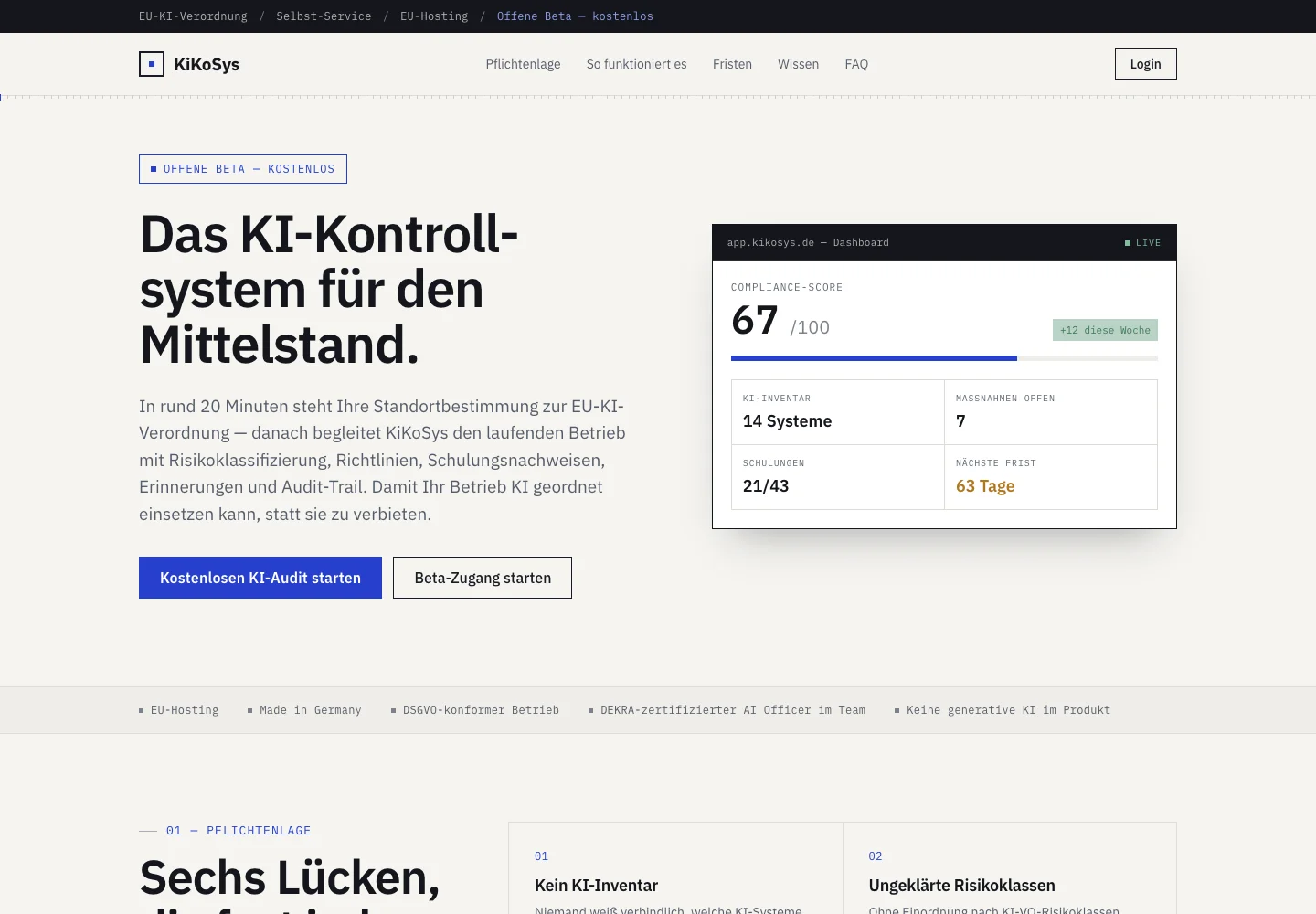Click EU-Hosting in the top bar
Screen dimensions: 1316x914
click(434, 16)
